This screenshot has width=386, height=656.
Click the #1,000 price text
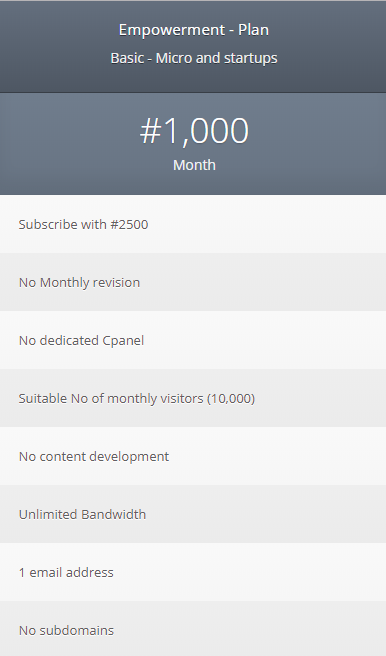[194, 131]
